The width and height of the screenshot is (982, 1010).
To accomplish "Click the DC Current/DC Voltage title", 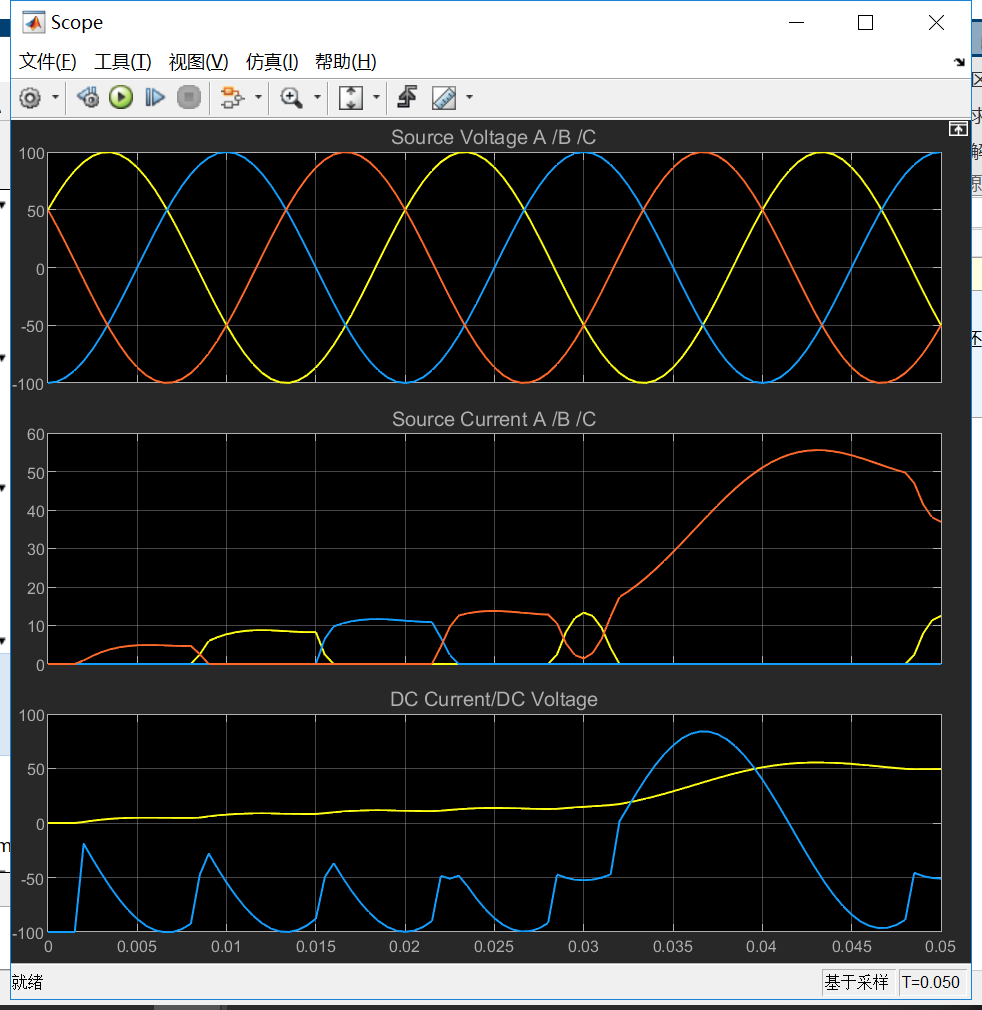I will click(494, 700).
